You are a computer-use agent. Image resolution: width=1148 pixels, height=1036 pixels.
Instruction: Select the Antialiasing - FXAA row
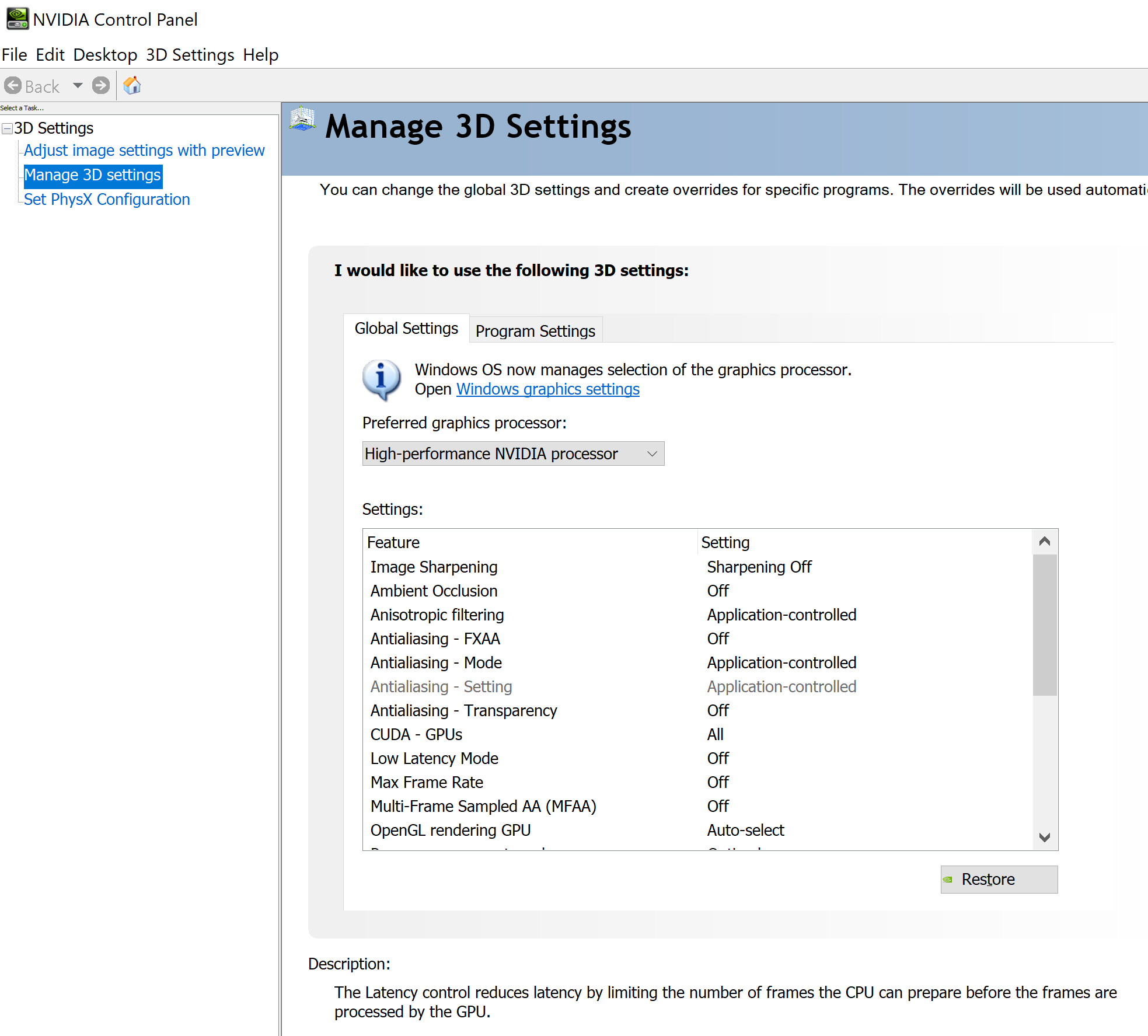697,639
